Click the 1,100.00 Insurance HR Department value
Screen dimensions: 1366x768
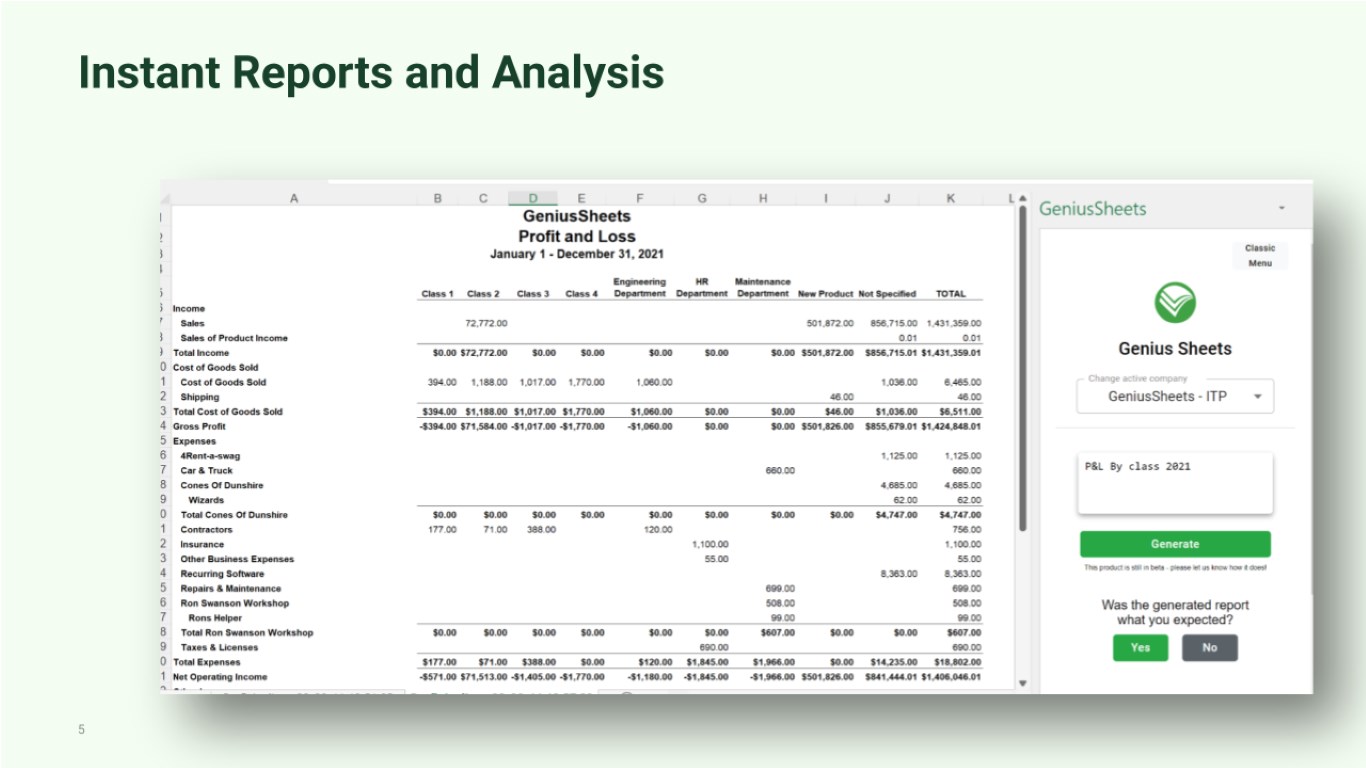pyautogui.click(x=710, y=545)
